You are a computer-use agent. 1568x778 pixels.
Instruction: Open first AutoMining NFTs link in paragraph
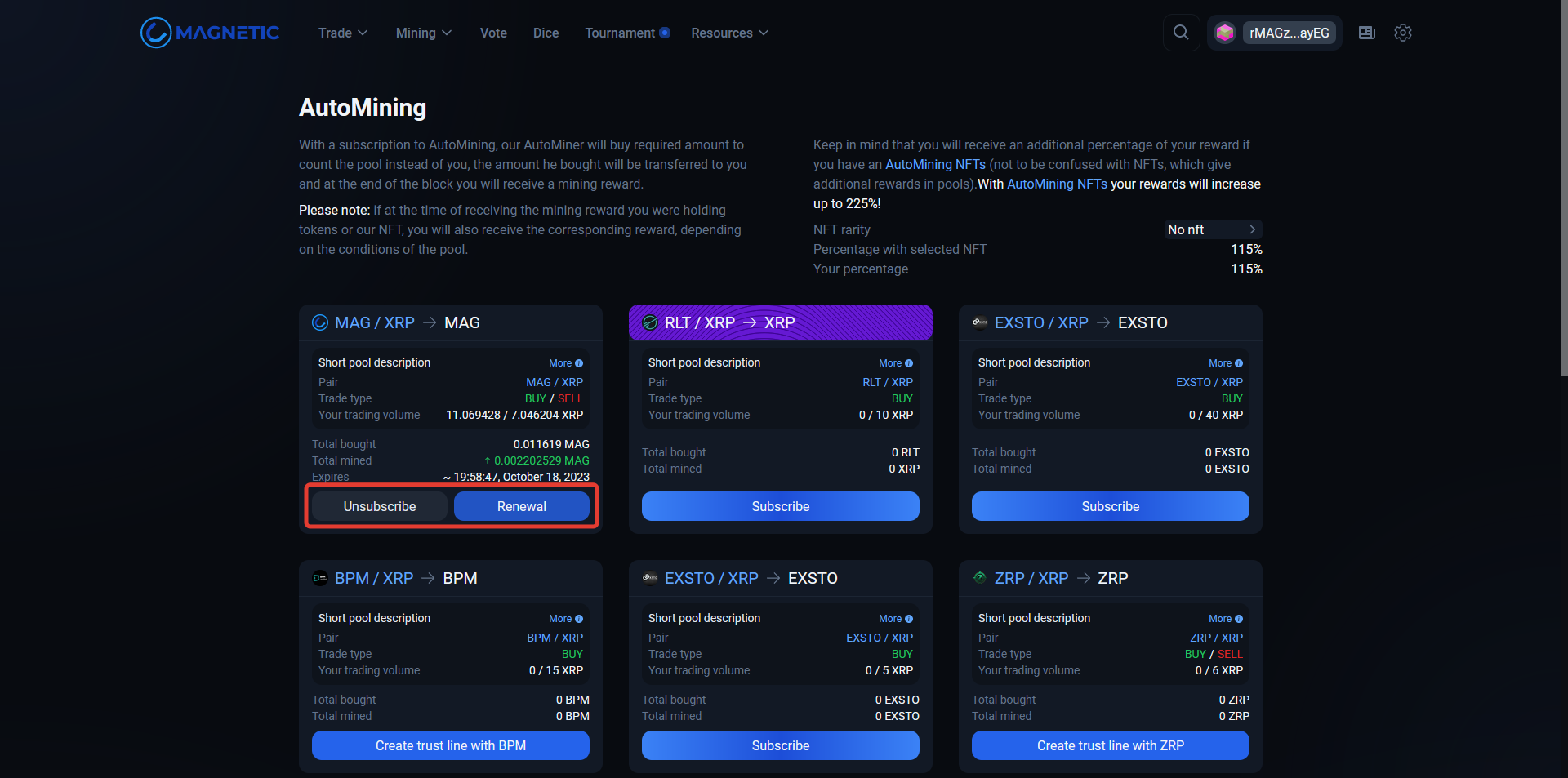click(935, 164)
